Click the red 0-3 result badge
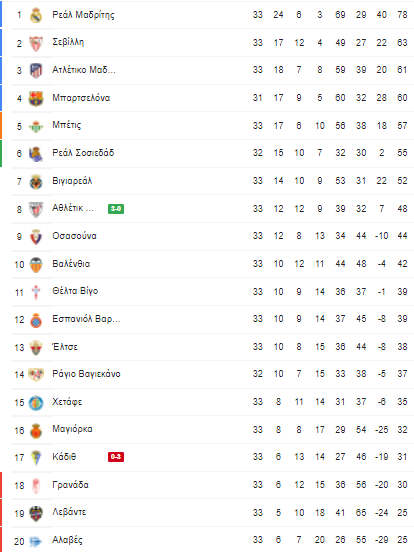 coord(116,457)
